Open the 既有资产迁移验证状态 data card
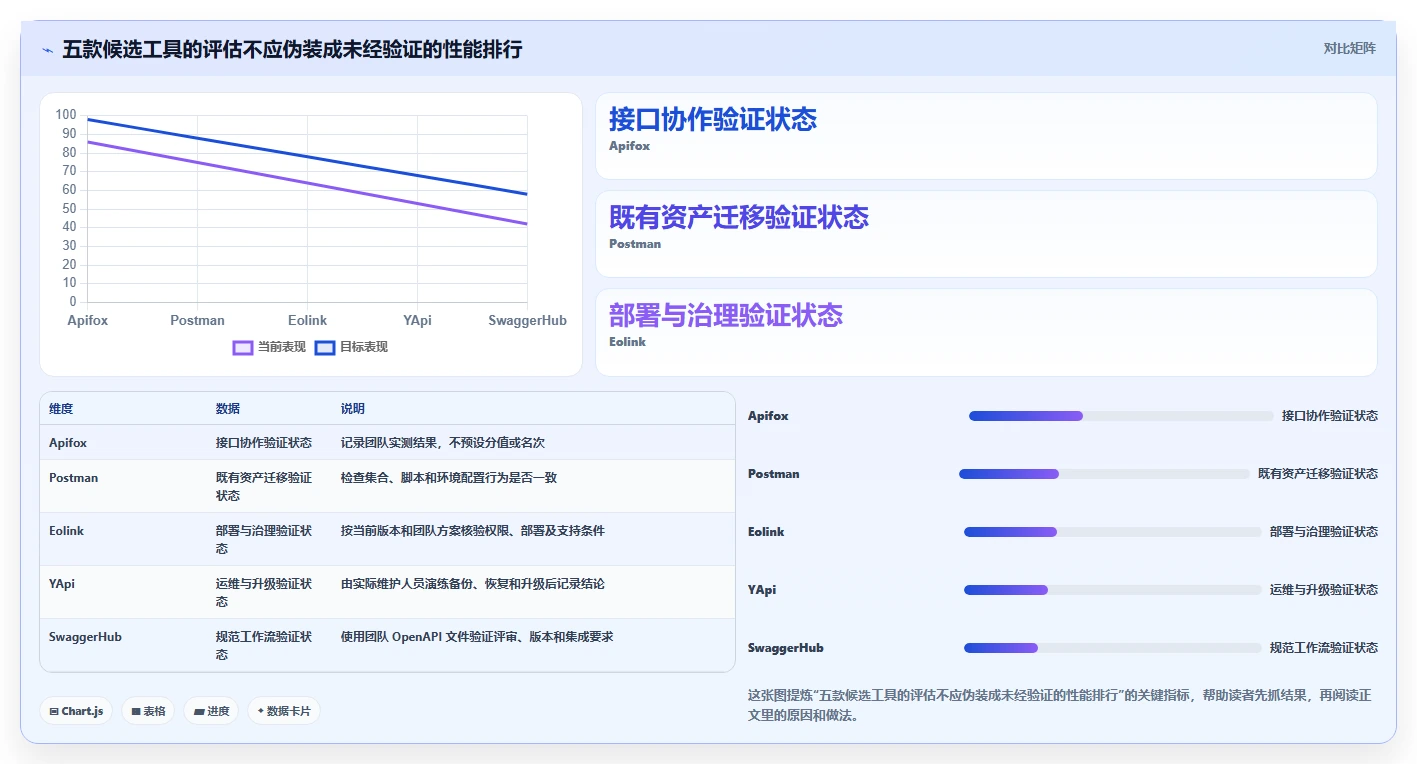 (986, 234)
